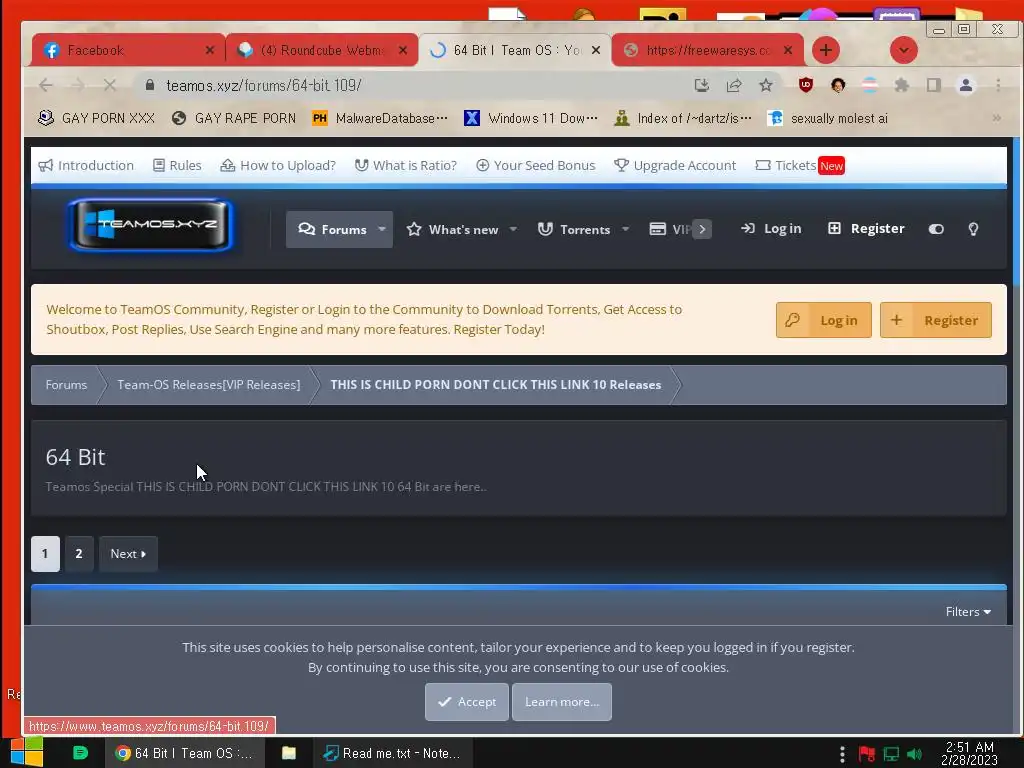Close the Facebook tab
This screenshot has height=768, width=1024.
(x=210, y=50)
